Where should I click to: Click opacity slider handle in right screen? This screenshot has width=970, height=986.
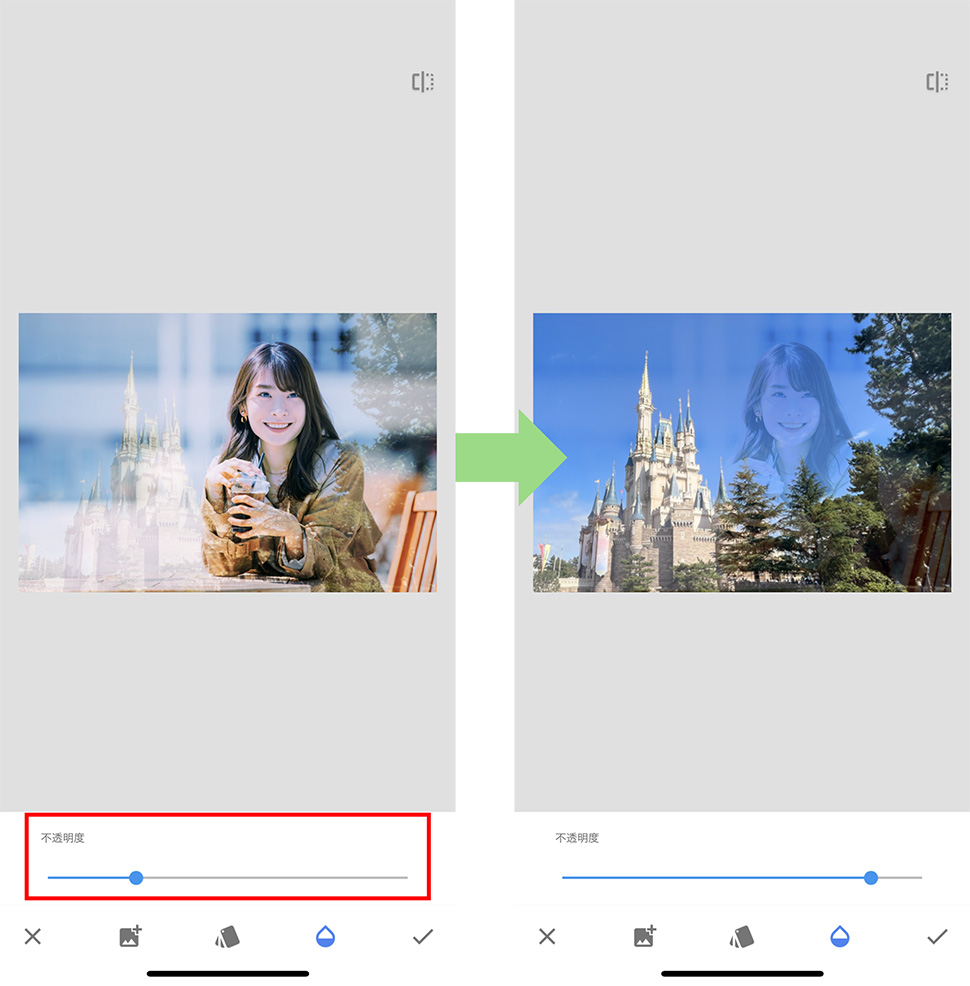[871, 878]
